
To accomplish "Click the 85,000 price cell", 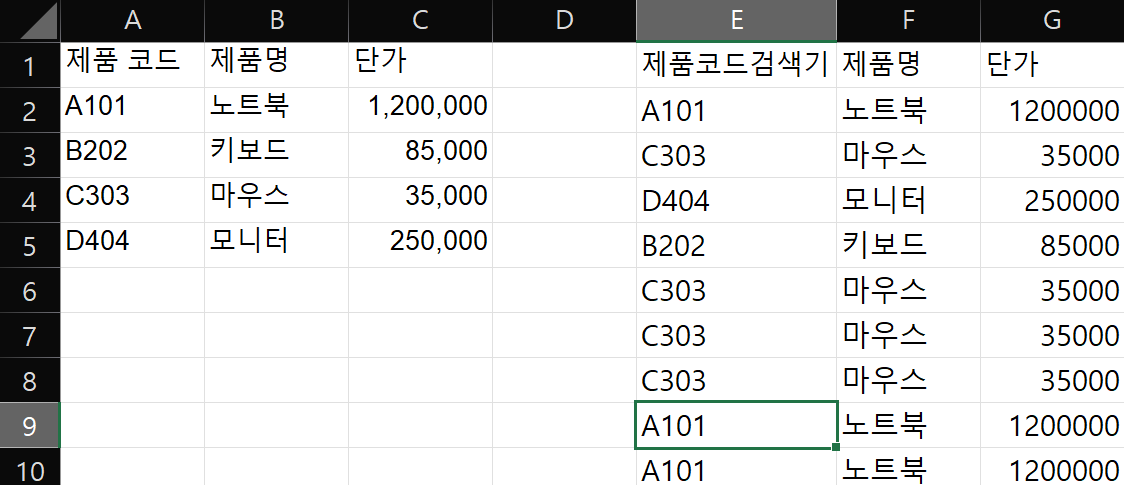I will click(421, 155).
